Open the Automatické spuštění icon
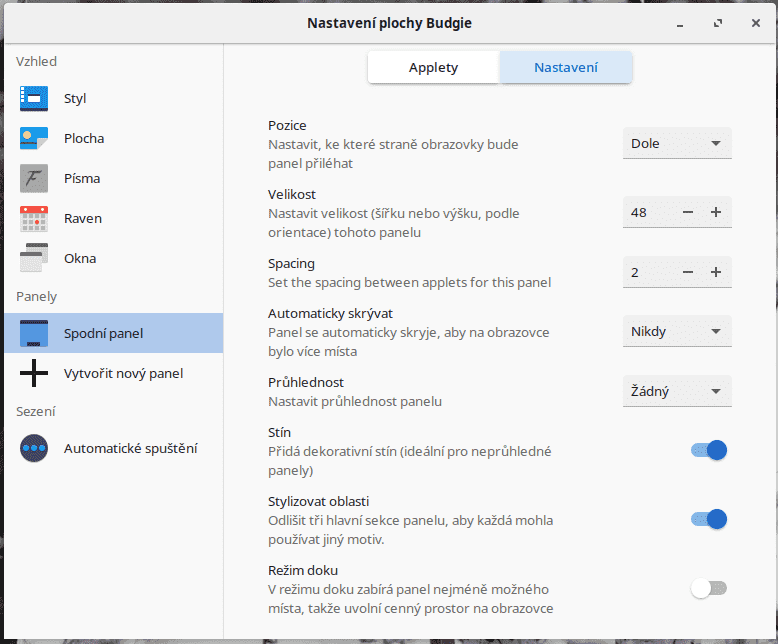778x644 pixels. (34, 448)
